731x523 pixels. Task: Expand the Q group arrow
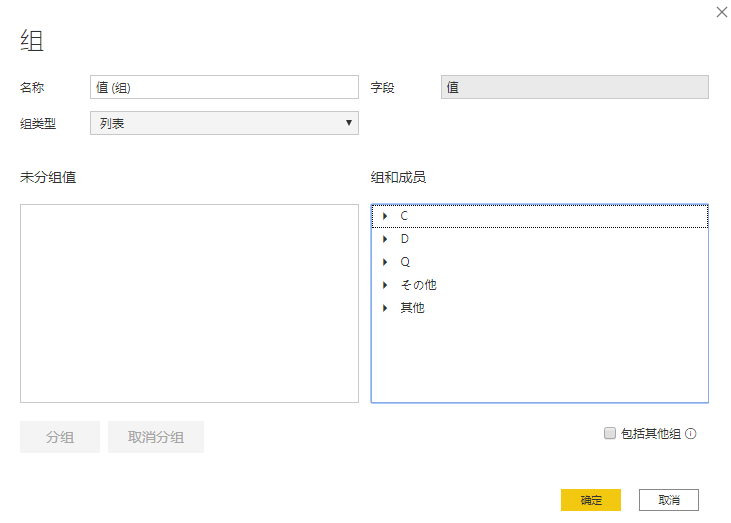[385, 262]
